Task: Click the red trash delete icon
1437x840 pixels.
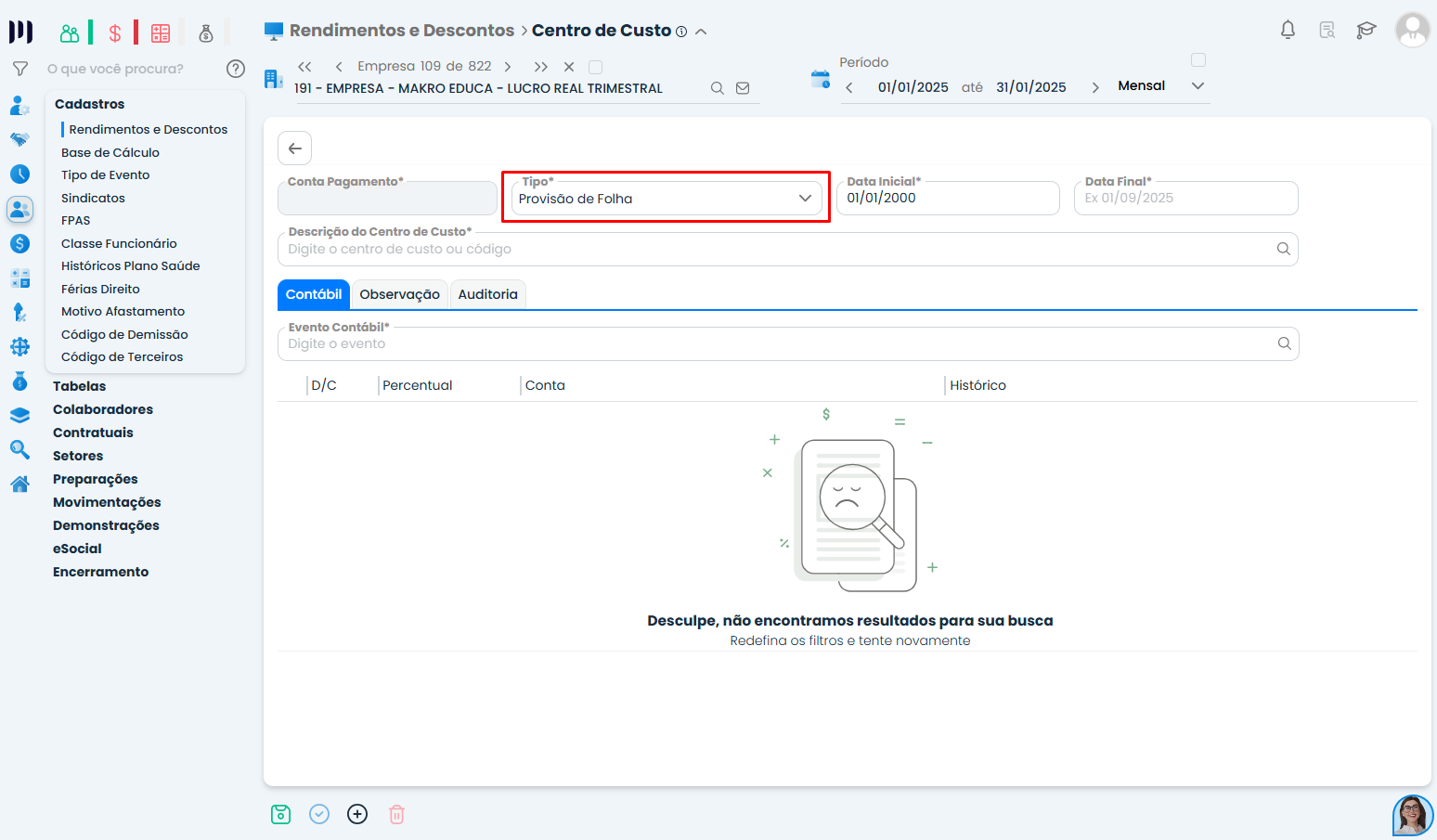Action: [x=396, y=814]
